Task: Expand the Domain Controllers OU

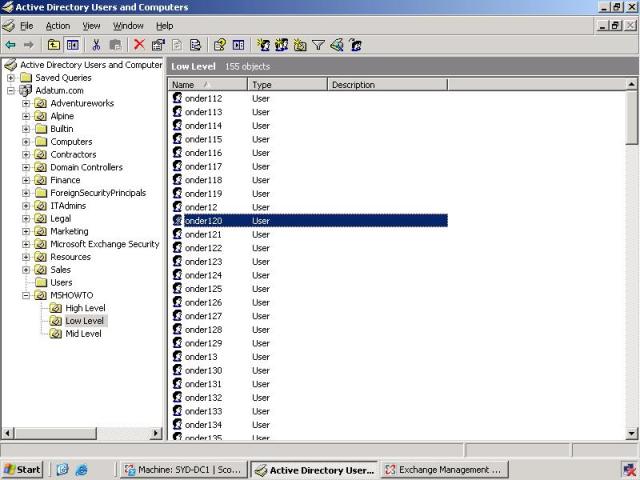Action: (26, 167)
